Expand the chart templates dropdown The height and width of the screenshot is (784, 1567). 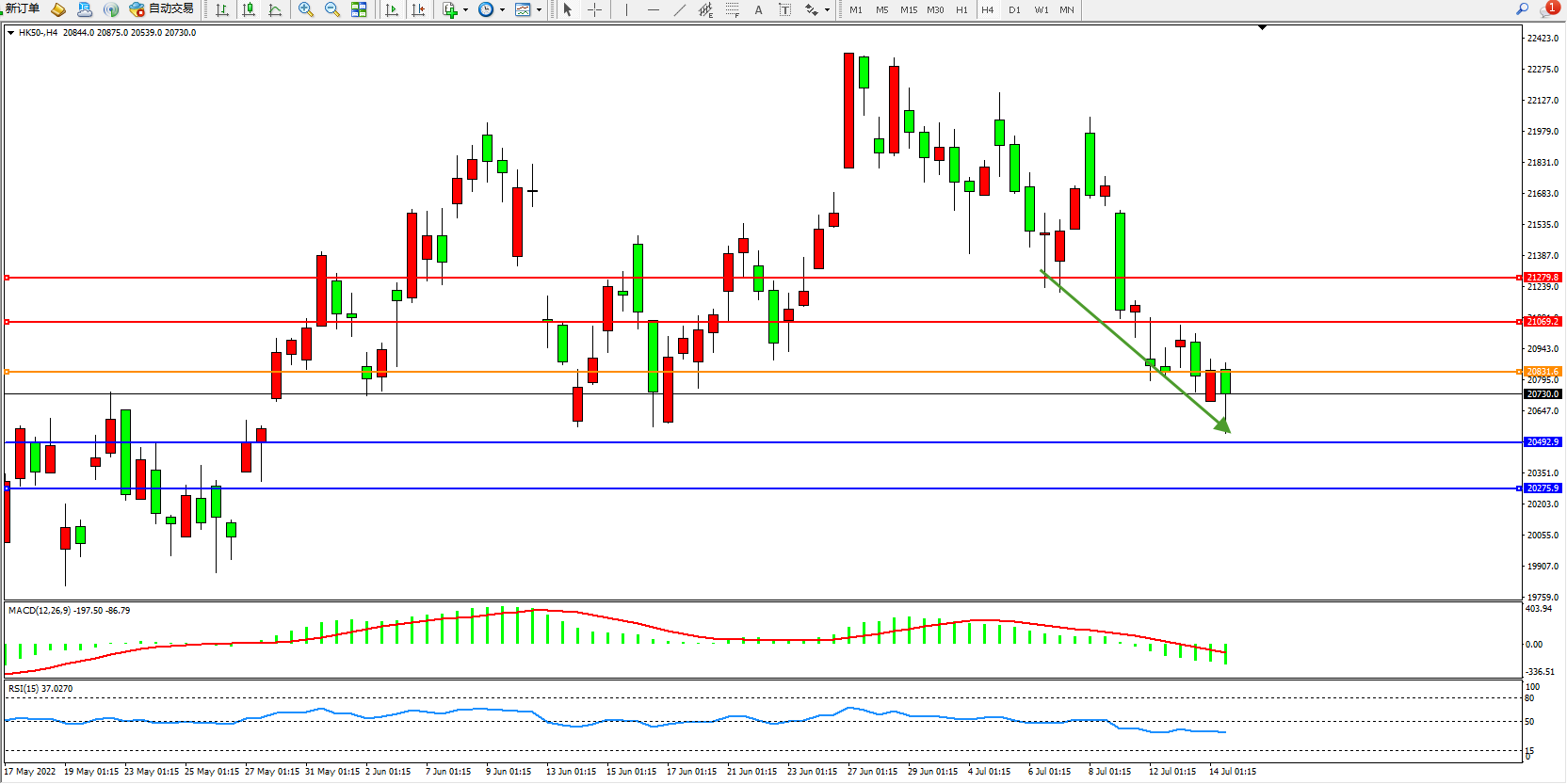[539, 10]
